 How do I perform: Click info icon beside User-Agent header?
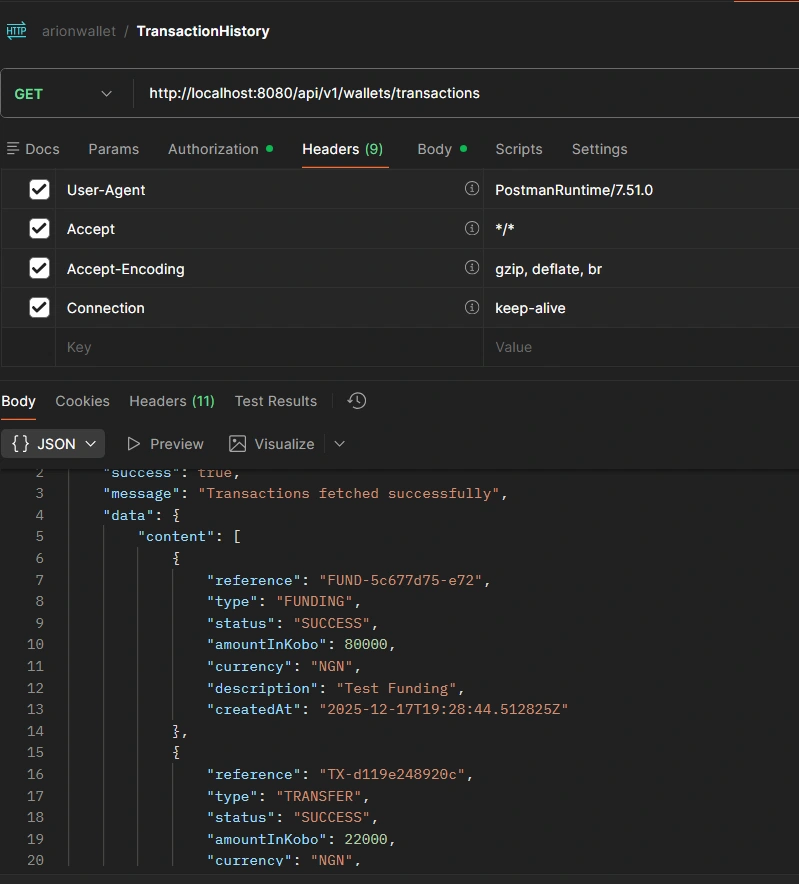(x=472, y=189)
